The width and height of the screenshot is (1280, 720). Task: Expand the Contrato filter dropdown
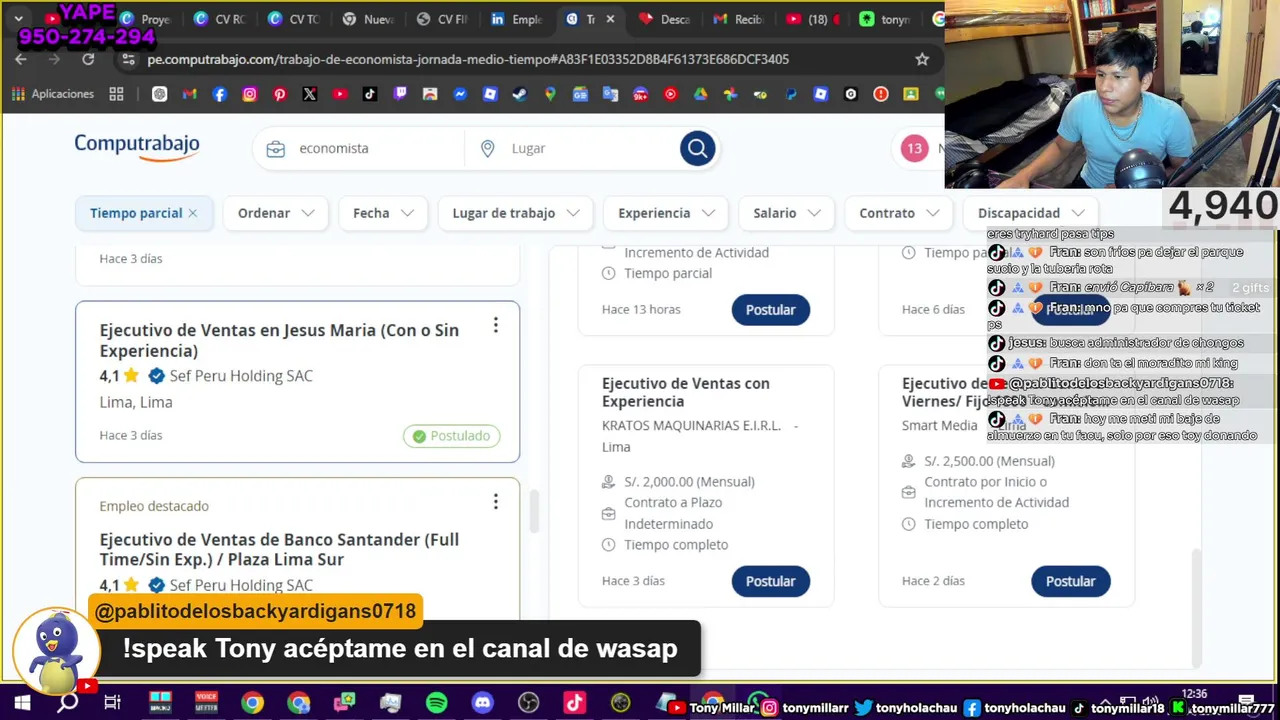coord(899,213)
